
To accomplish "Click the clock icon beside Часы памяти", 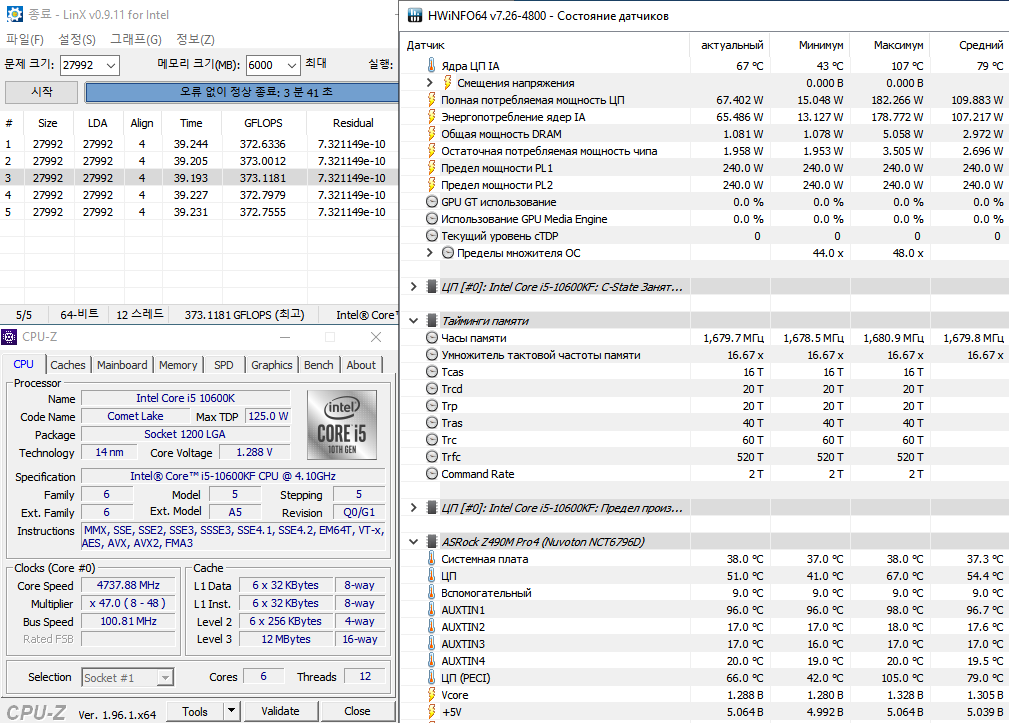I will (432, 337).
